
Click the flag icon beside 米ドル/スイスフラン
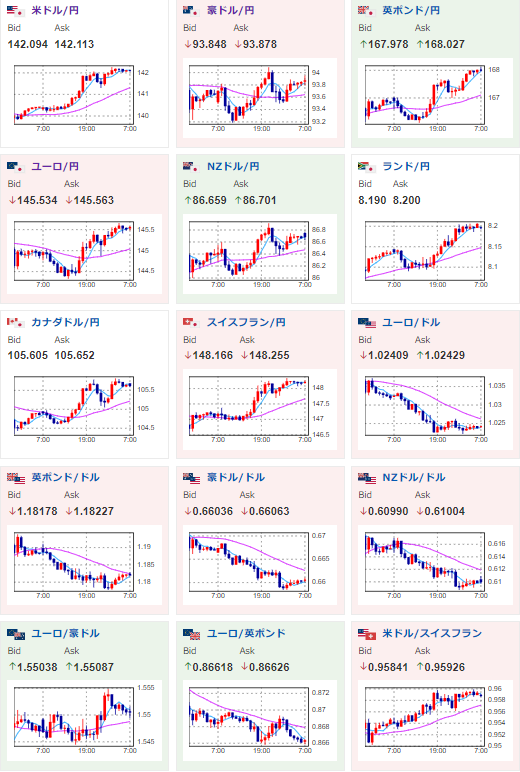366,634
